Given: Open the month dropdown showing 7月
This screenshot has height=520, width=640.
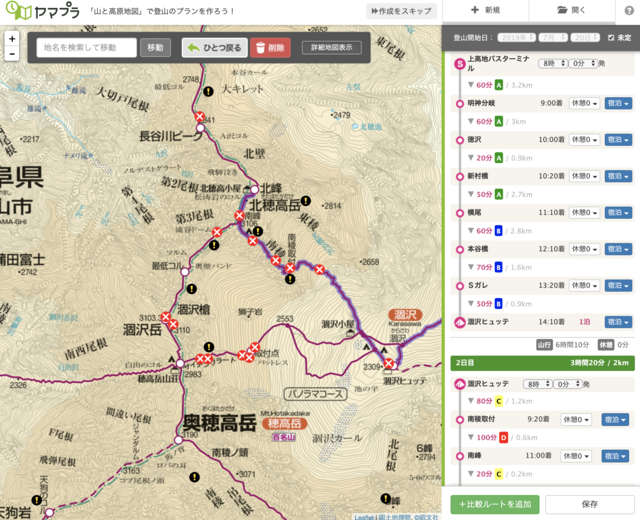Looking at the screenshot, I should pos(553,38).
